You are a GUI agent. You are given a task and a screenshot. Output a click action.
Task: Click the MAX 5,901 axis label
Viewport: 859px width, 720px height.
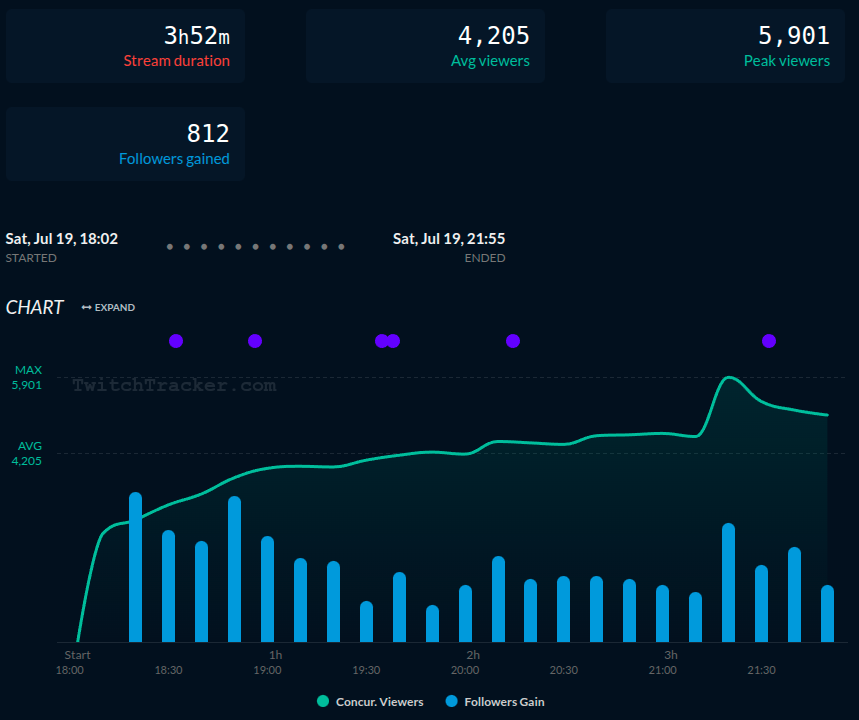click(27, 378)
